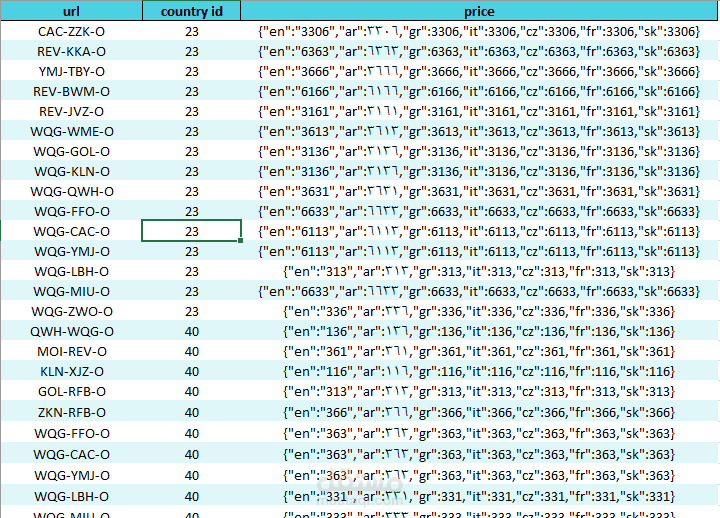720x518 pixels.
Task: Click country id 40 in MOI-REV-O row
Action: click(x=191, y=351)
